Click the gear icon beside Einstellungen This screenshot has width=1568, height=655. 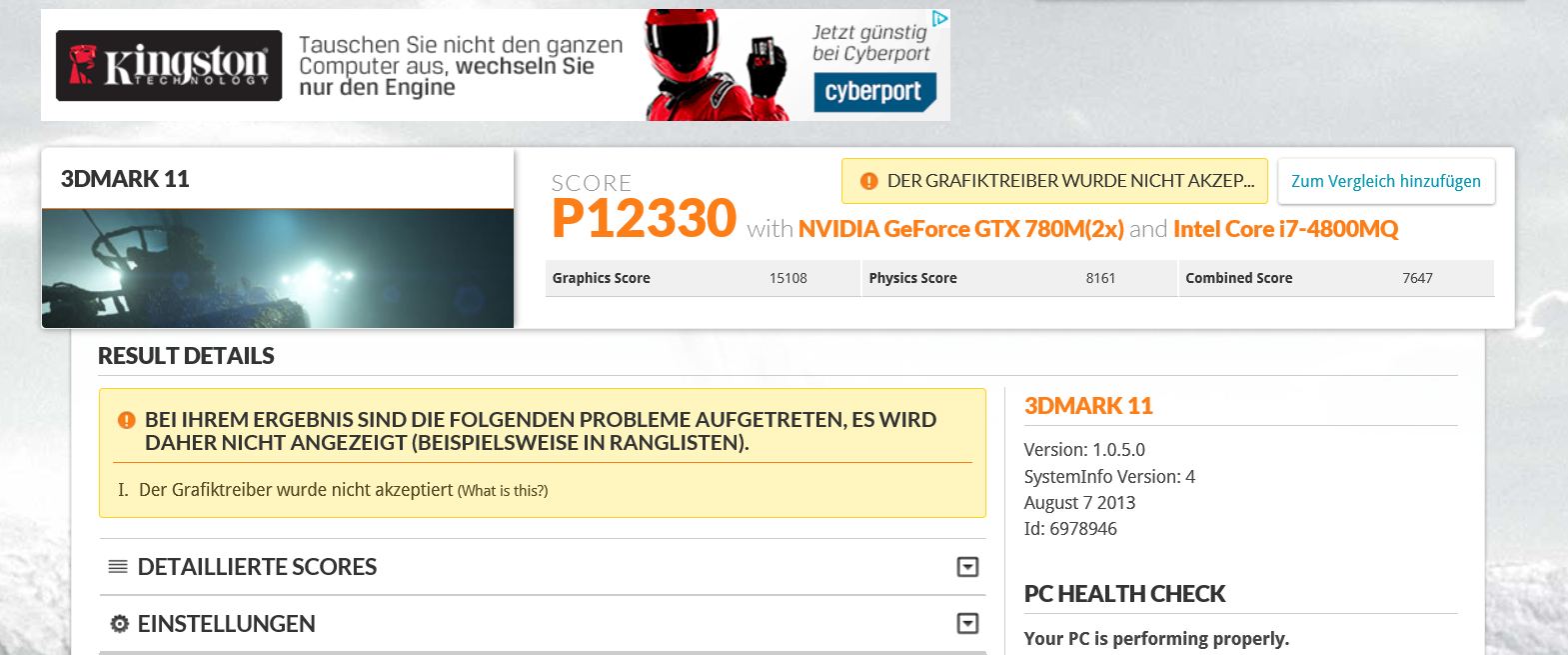point(119,624)
